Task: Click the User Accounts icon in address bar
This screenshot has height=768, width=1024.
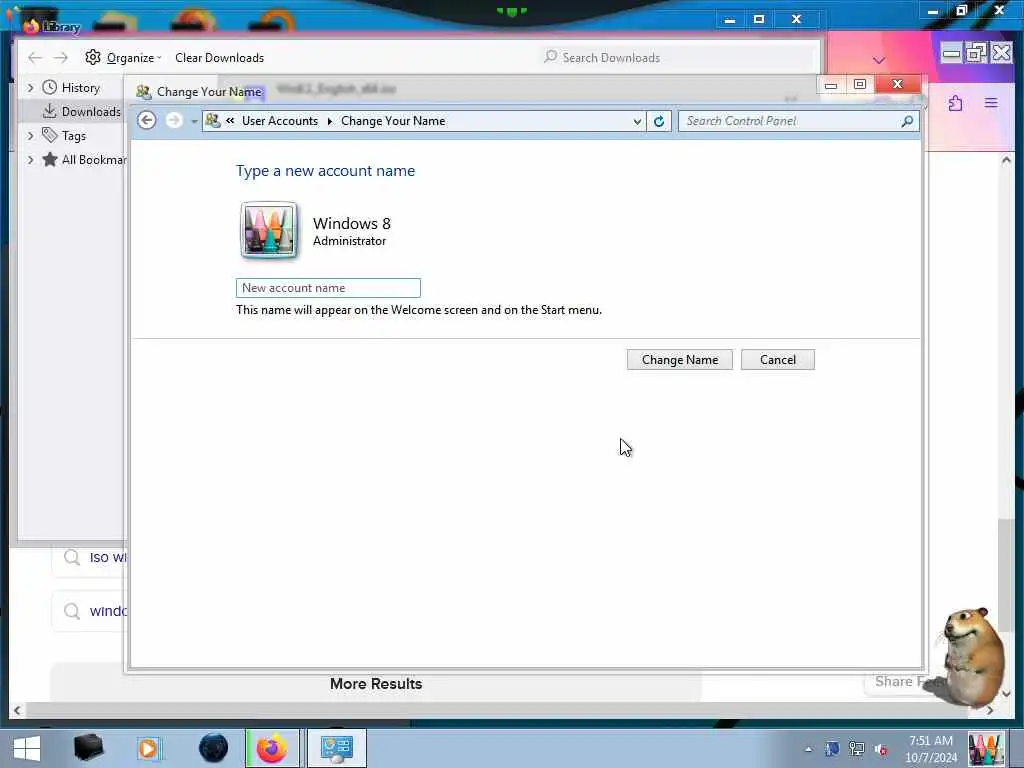Action: pyautogui.click(x=212, y=121)
